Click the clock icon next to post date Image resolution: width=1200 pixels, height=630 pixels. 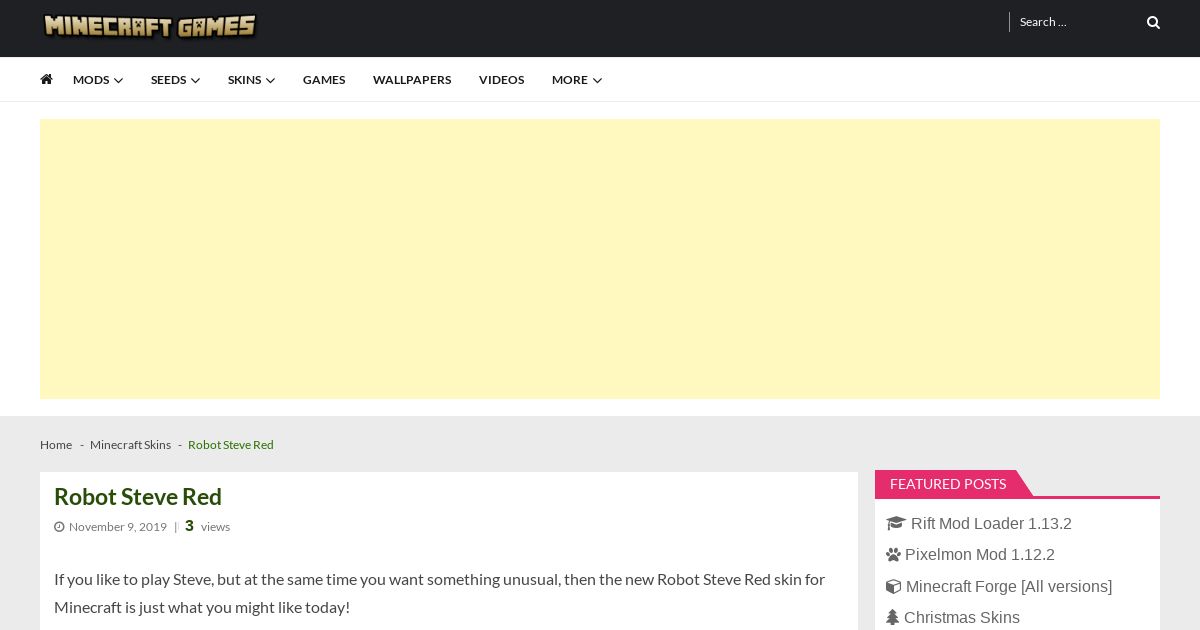point(59,527)
